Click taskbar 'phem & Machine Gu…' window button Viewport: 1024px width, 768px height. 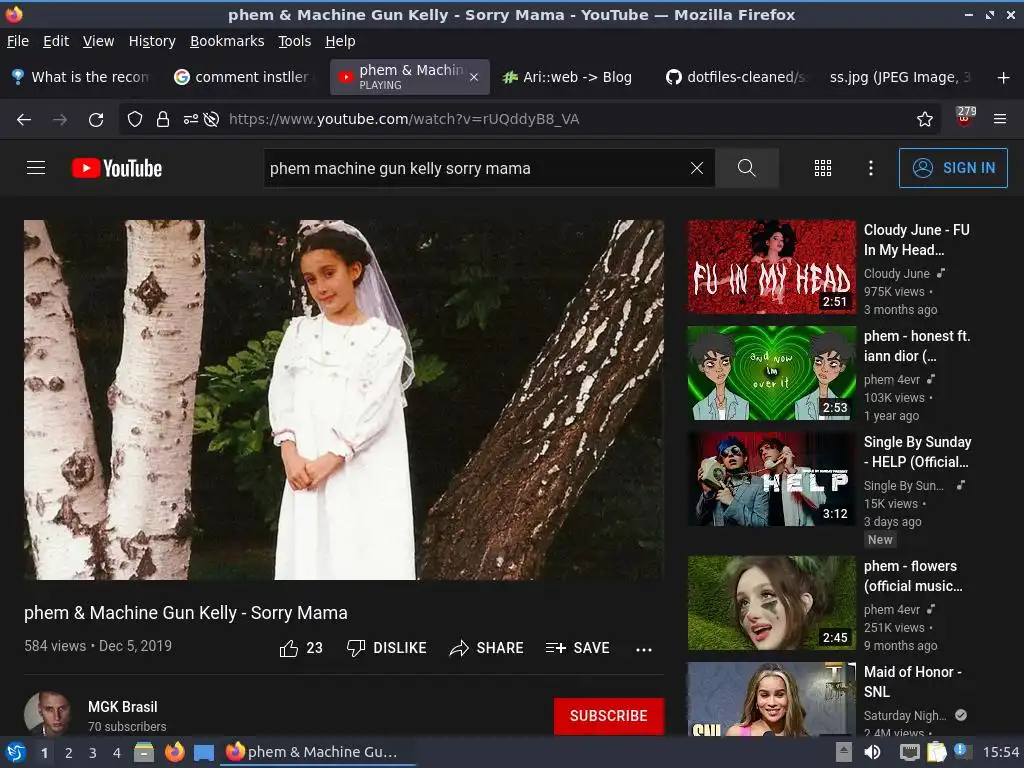click(318, 752)
